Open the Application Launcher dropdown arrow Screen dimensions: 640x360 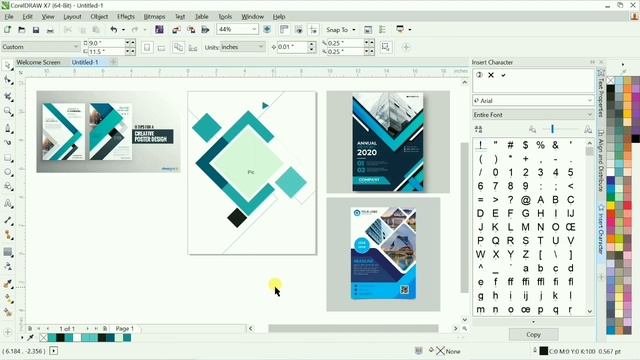(x=410, y=30)
